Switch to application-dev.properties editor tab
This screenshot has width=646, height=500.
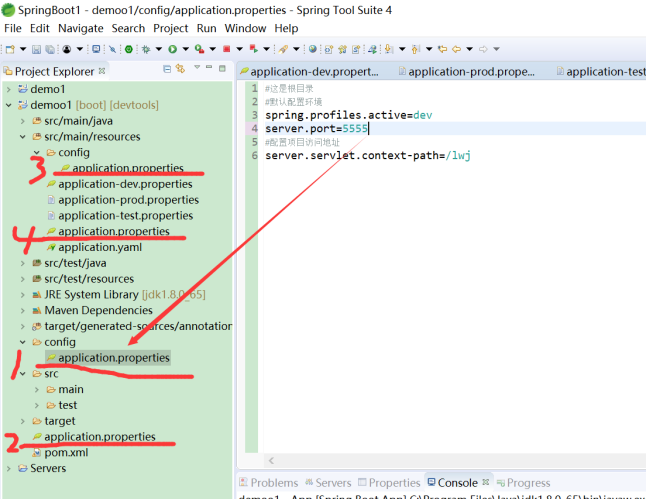pos(310,72)
